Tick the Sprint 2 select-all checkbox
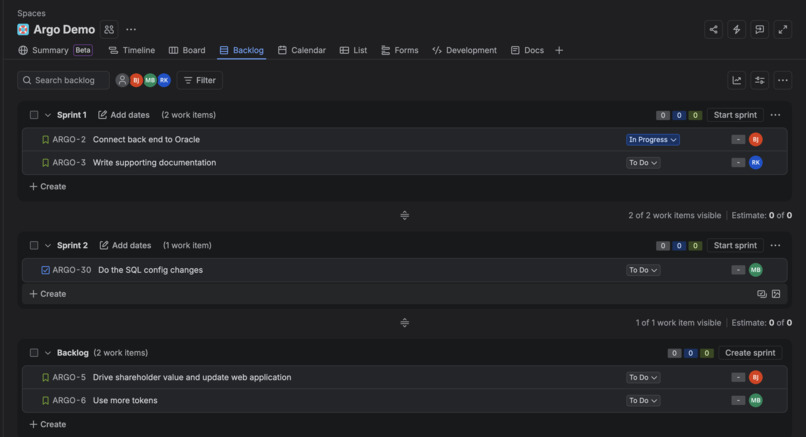 pyautogui.click(x=34, y=245)
